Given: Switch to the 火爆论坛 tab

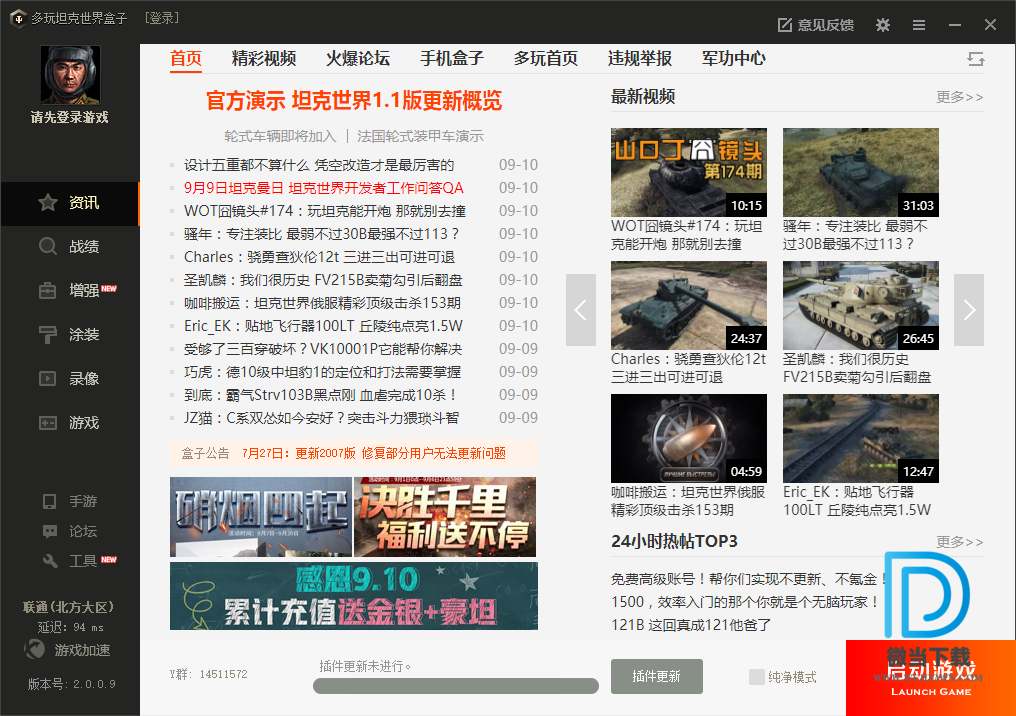Looking at the screenshot, I should pyautogui.click(x=358, y=58).
